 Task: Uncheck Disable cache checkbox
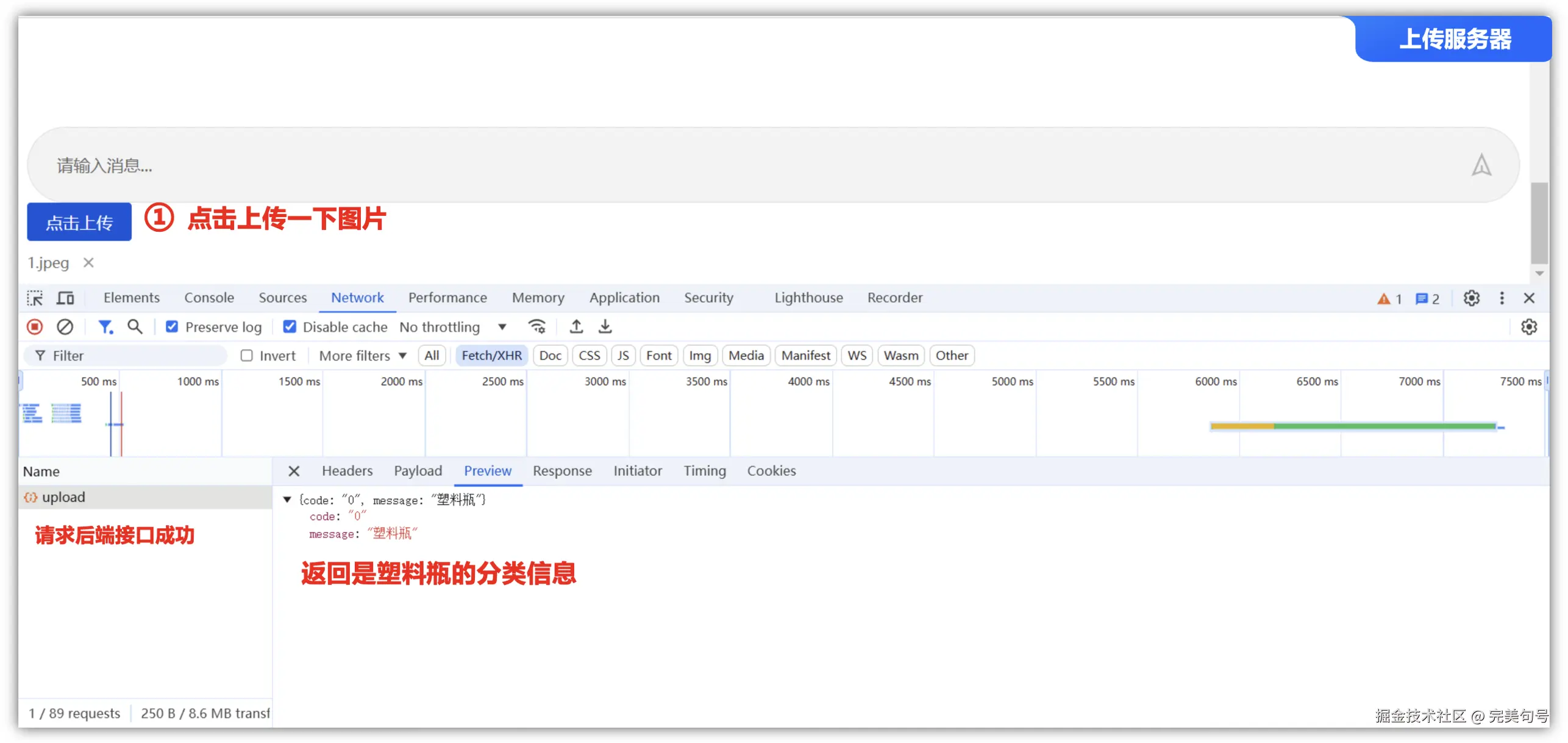pyautogui.click(x=290, y=327)
